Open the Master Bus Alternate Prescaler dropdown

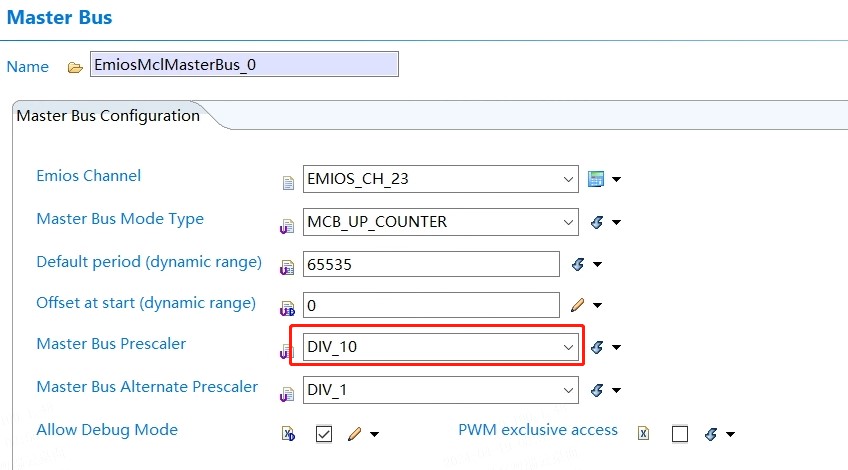[x=568, y=390]
